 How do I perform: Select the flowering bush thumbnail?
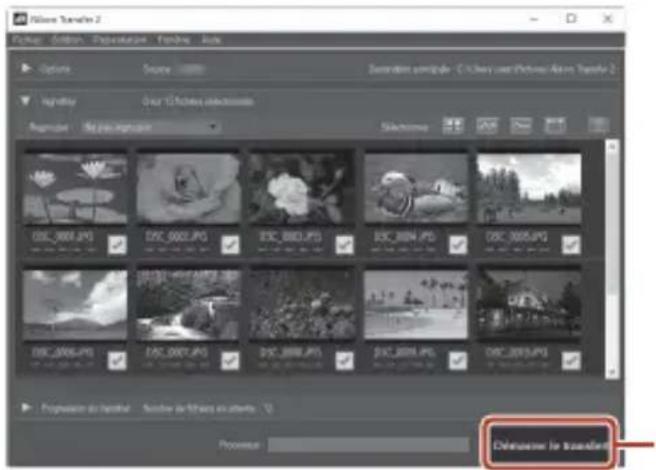(x=302, y=304)
